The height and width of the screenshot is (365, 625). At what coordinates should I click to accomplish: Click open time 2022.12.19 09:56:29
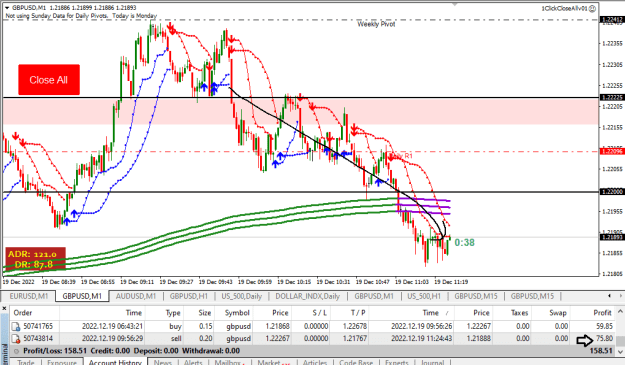tap(112, 339)
